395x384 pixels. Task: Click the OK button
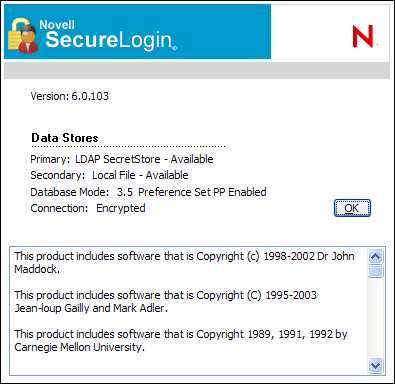coord(352,208)
